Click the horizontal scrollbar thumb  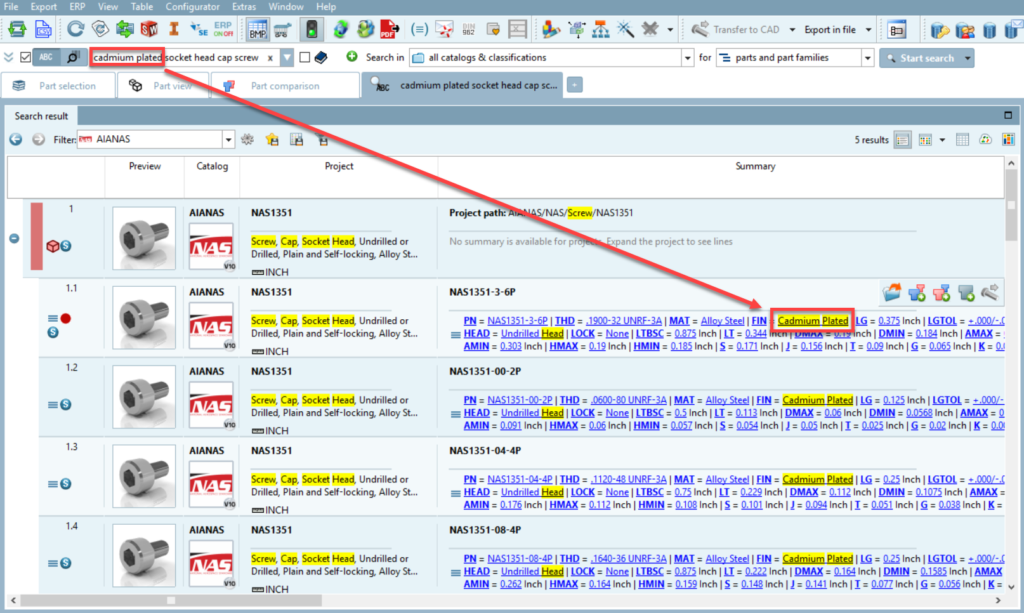click(x=170, y=600)
